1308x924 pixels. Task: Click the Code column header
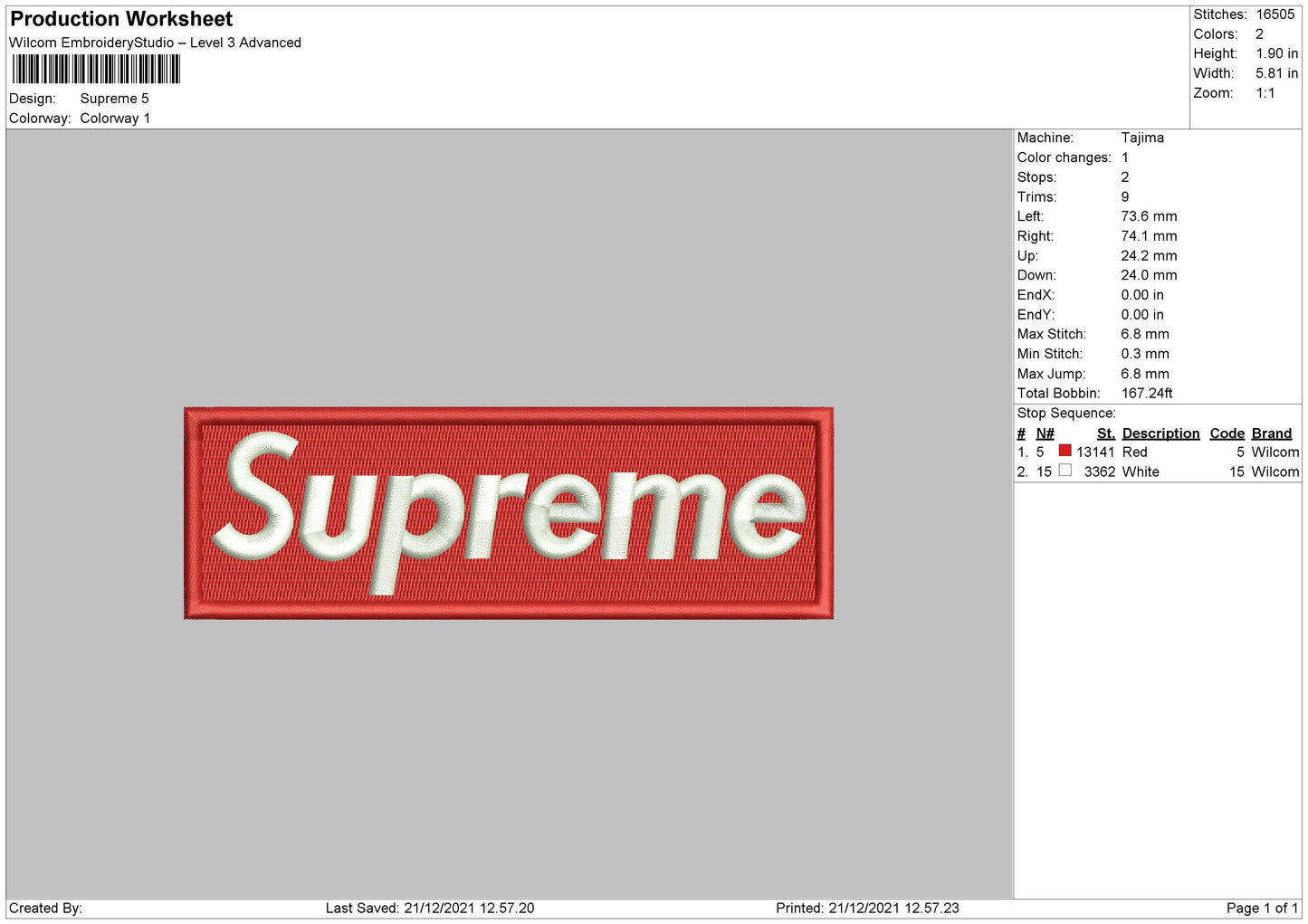click(1227, 433)
